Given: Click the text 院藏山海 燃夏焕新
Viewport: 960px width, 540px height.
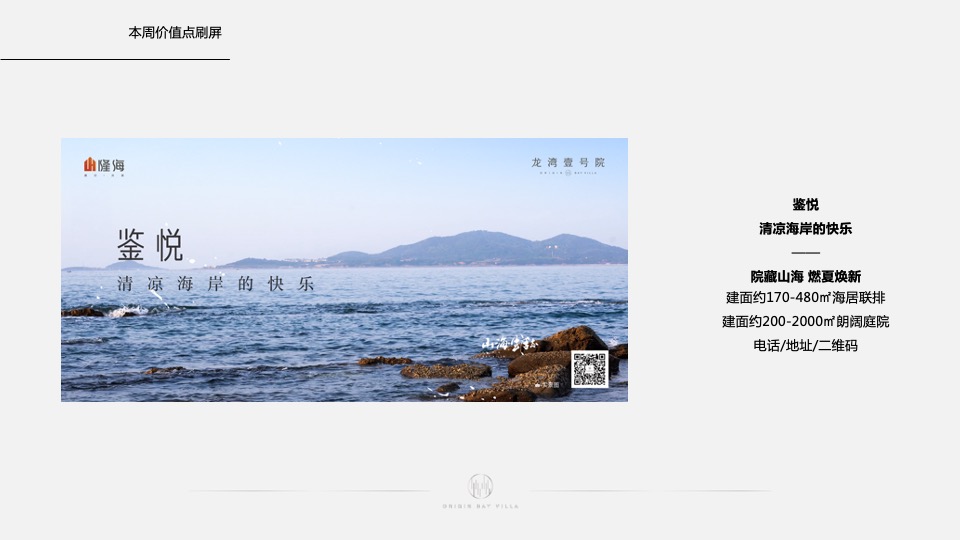Looking at the screenshot, I should pyautogui.click(x=805, y=277).
